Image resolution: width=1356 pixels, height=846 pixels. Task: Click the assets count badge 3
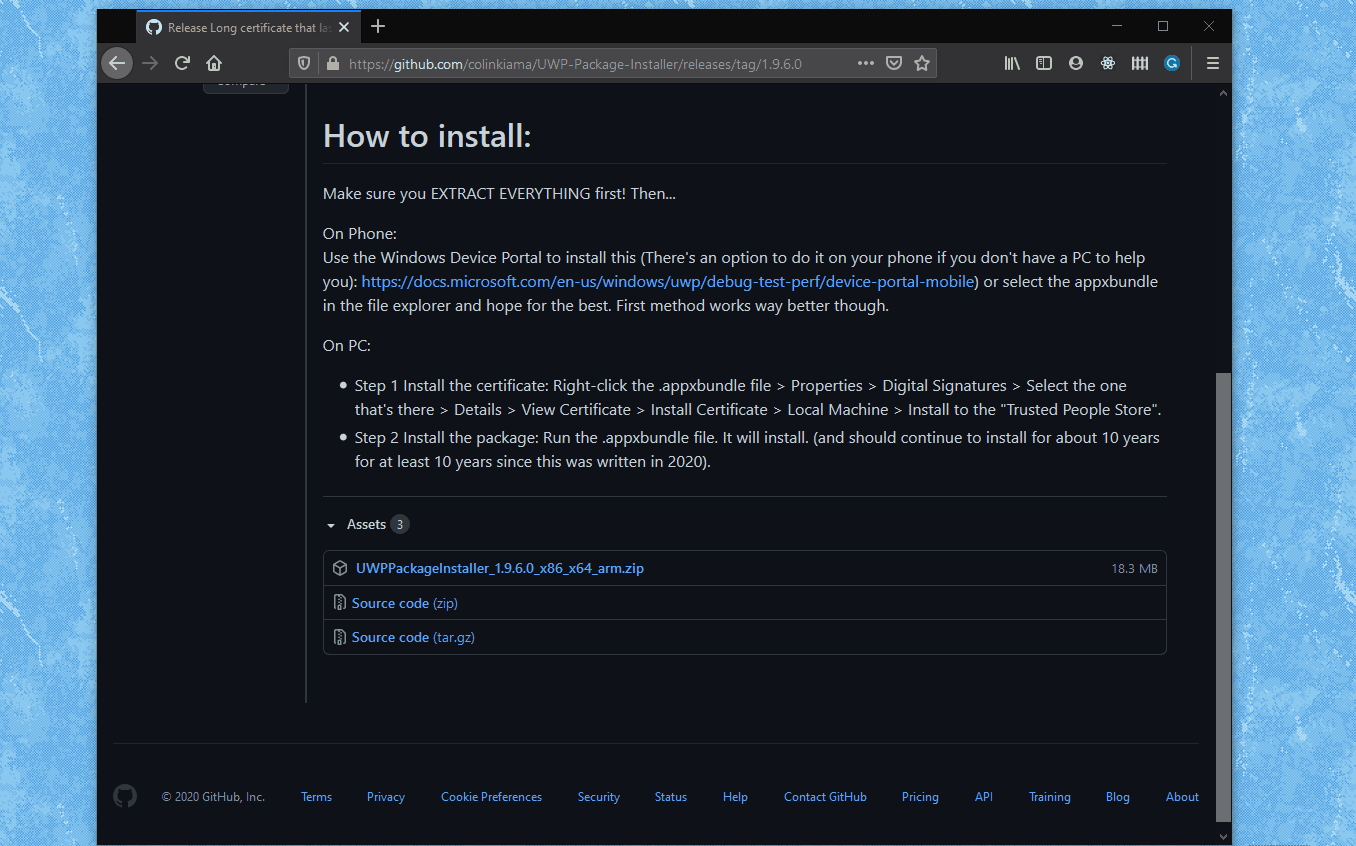click(399, 524)
